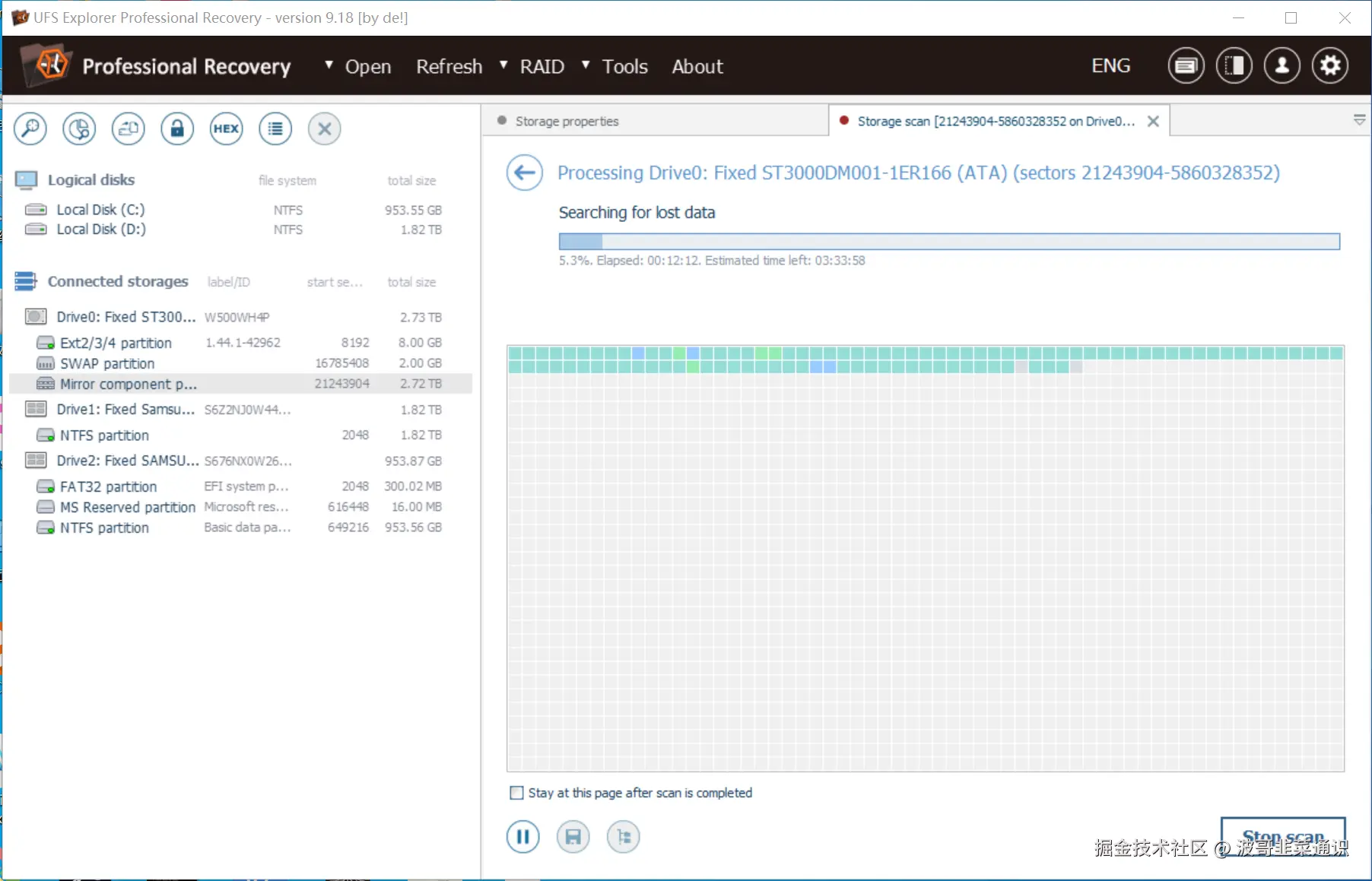Click the disk imaging toolbar icon

[x=129, y=128]
